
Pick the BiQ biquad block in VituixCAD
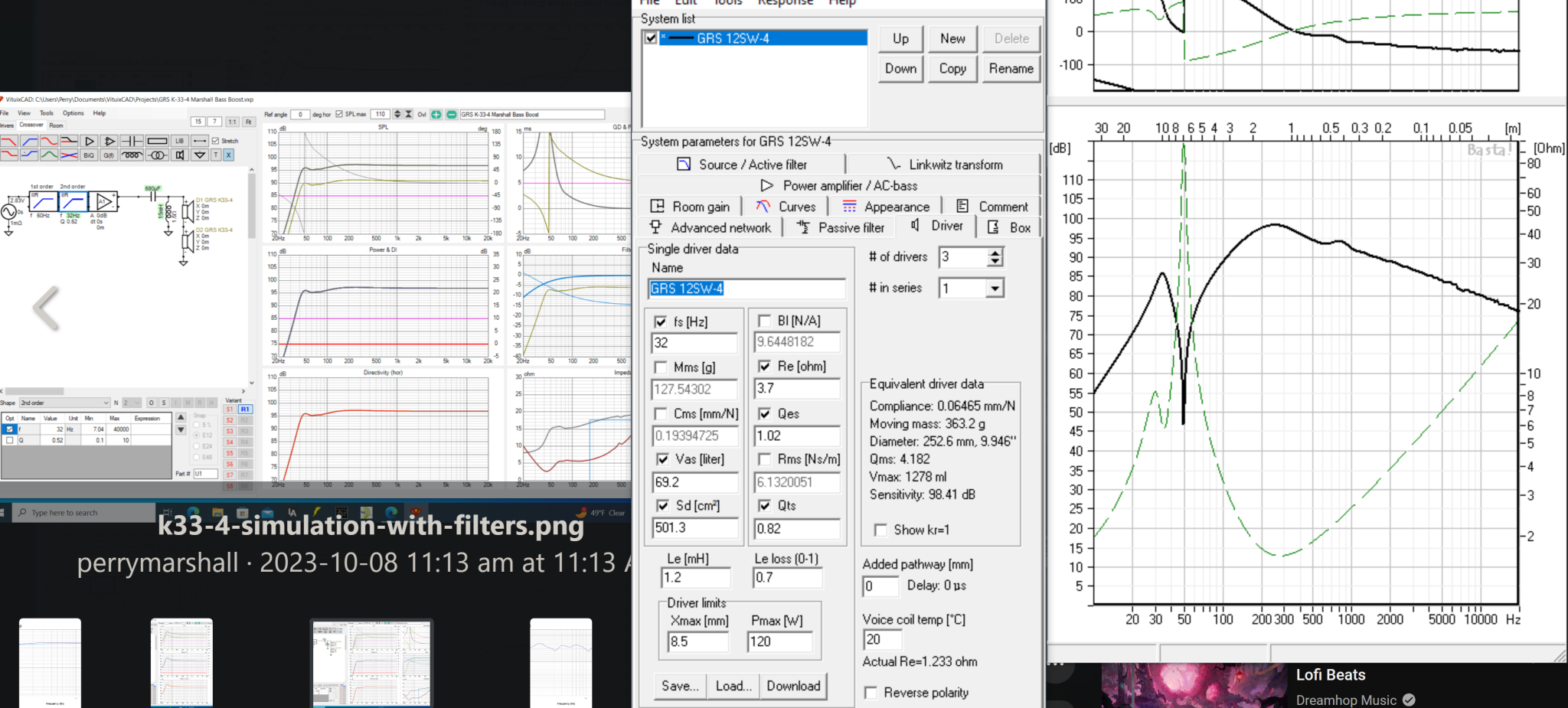[x=89, y=155]
